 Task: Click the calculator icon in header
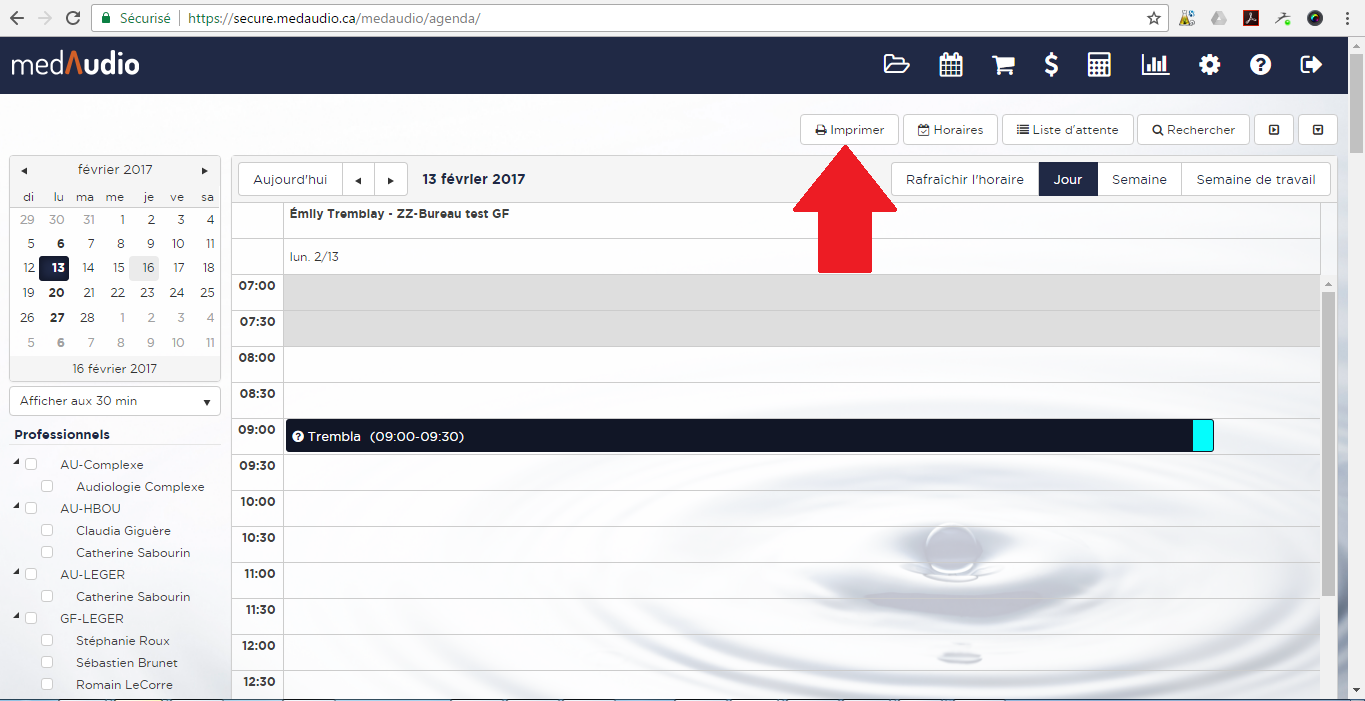pyautogui.click(x=1099, y=65)
